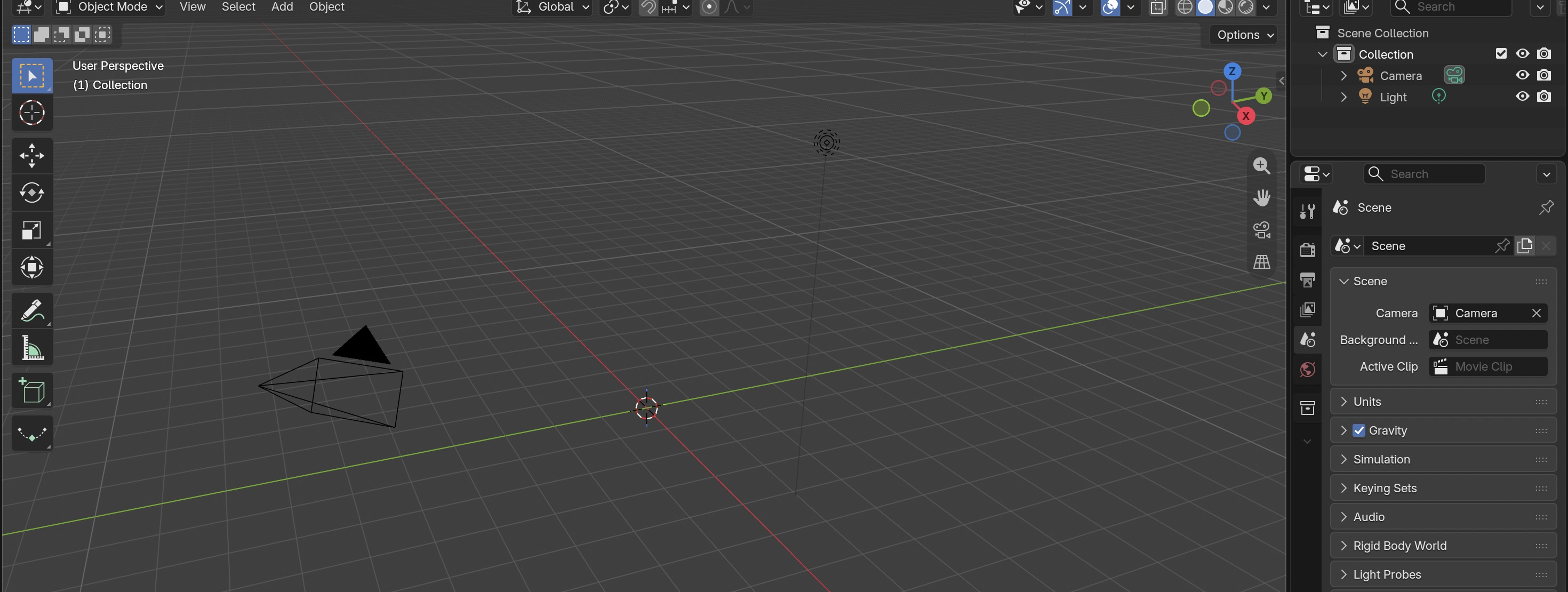Select the Scale tool
This screenshot has height=592, width=1568.
click(31, 230)
